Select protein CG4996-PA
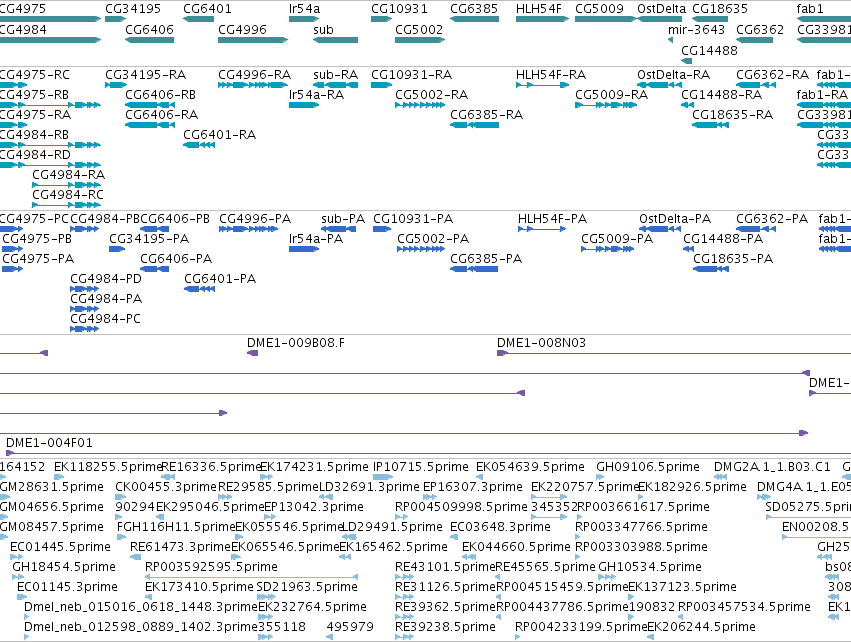851x642 pixels. pos(255,219)
